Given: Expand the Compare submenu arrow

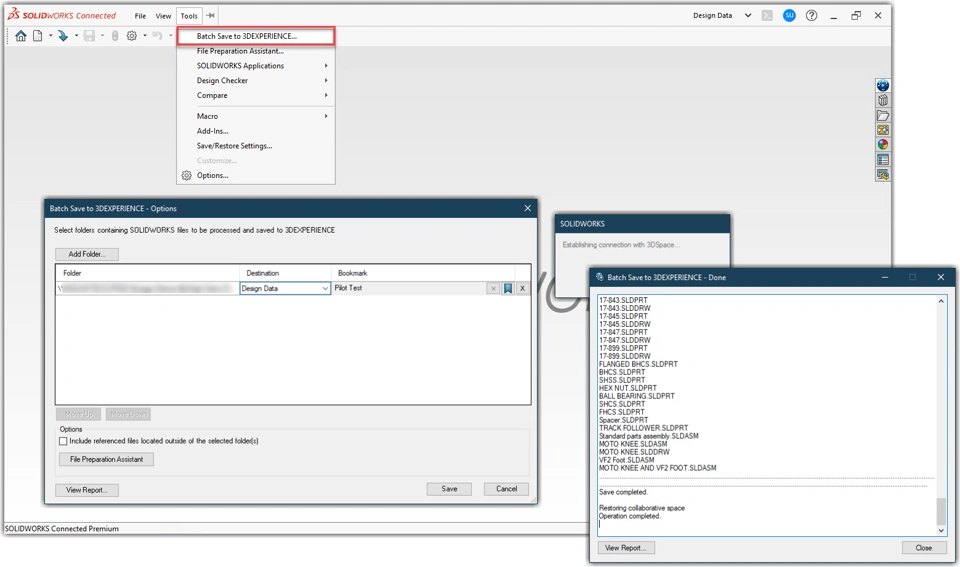Looking at the screenshot, I should (326, 96).
